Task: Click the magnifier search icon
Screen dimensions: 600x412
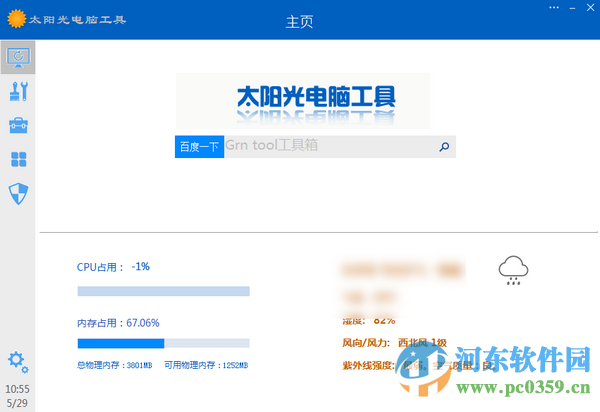Action: pos(444,147)
